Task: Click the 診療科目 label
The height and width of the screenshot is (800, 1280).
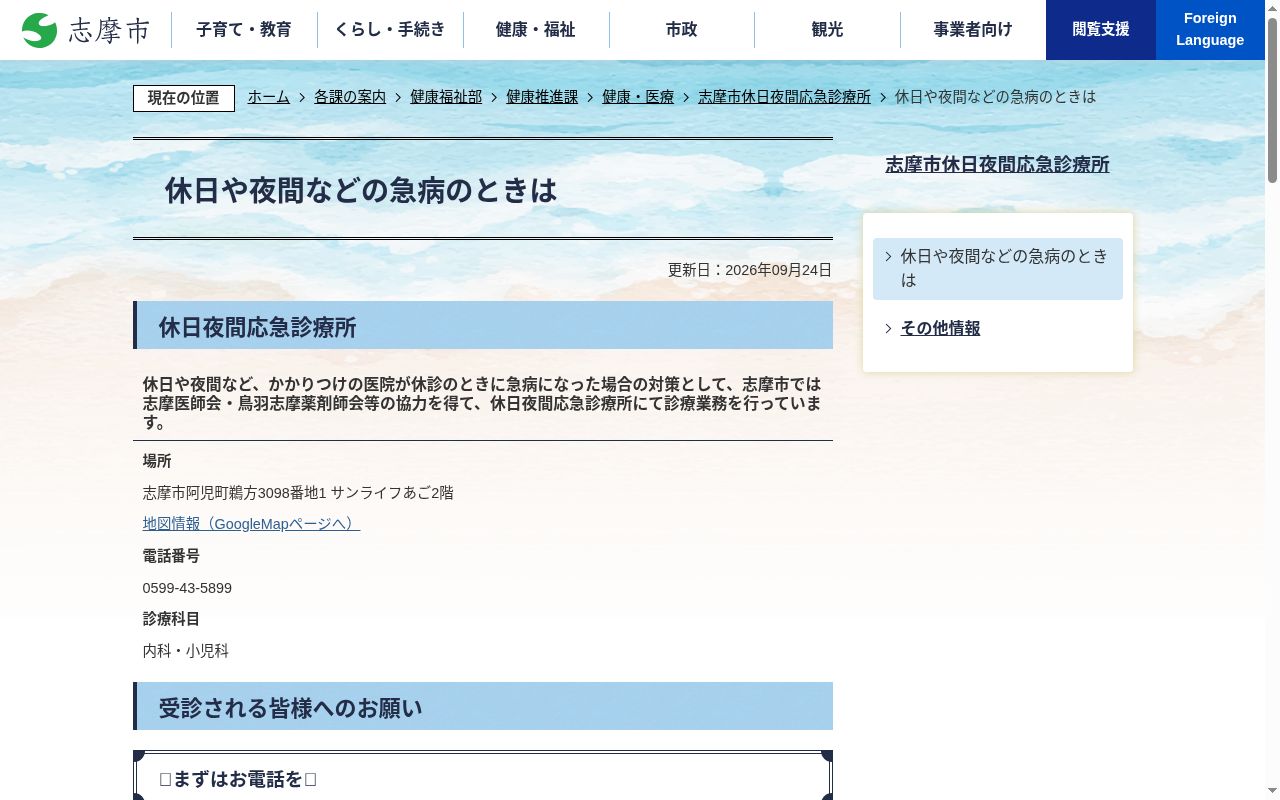Action: coord(171,619)
